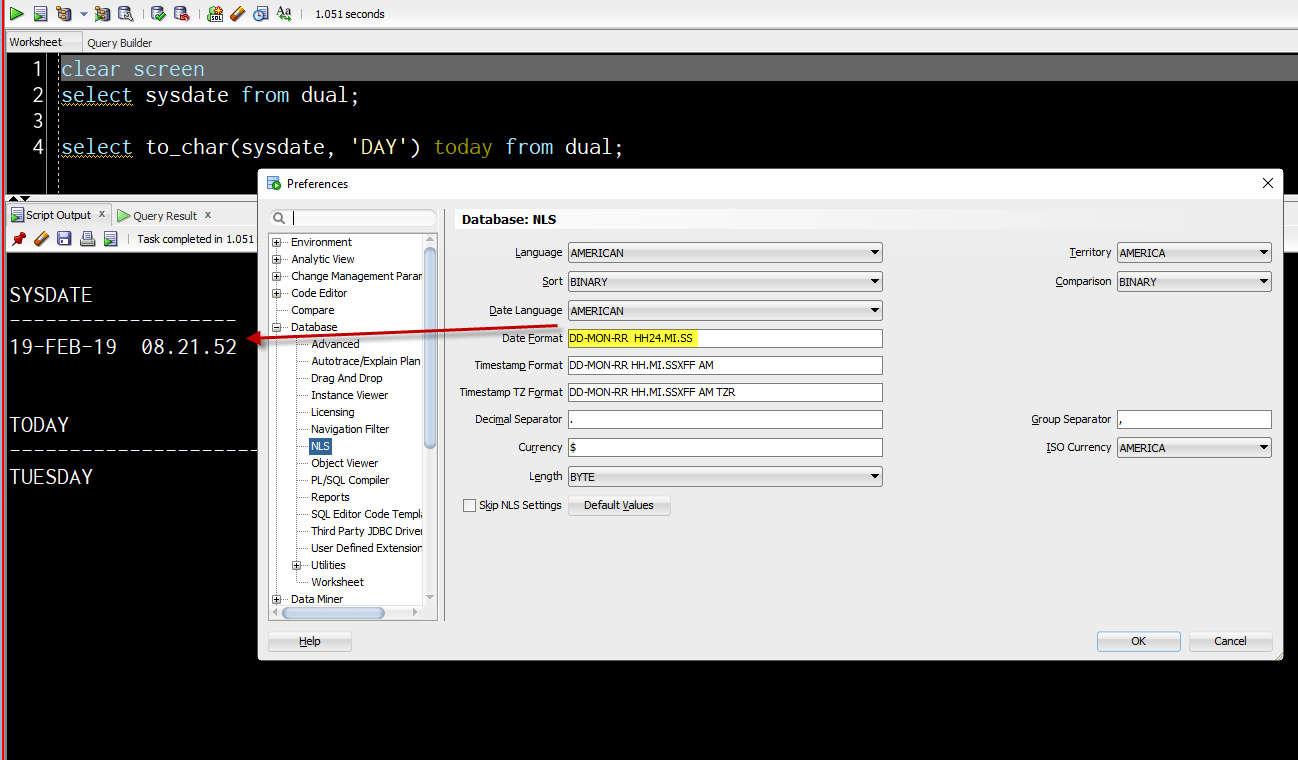Click the Group Separator field

pos(1194,419)
